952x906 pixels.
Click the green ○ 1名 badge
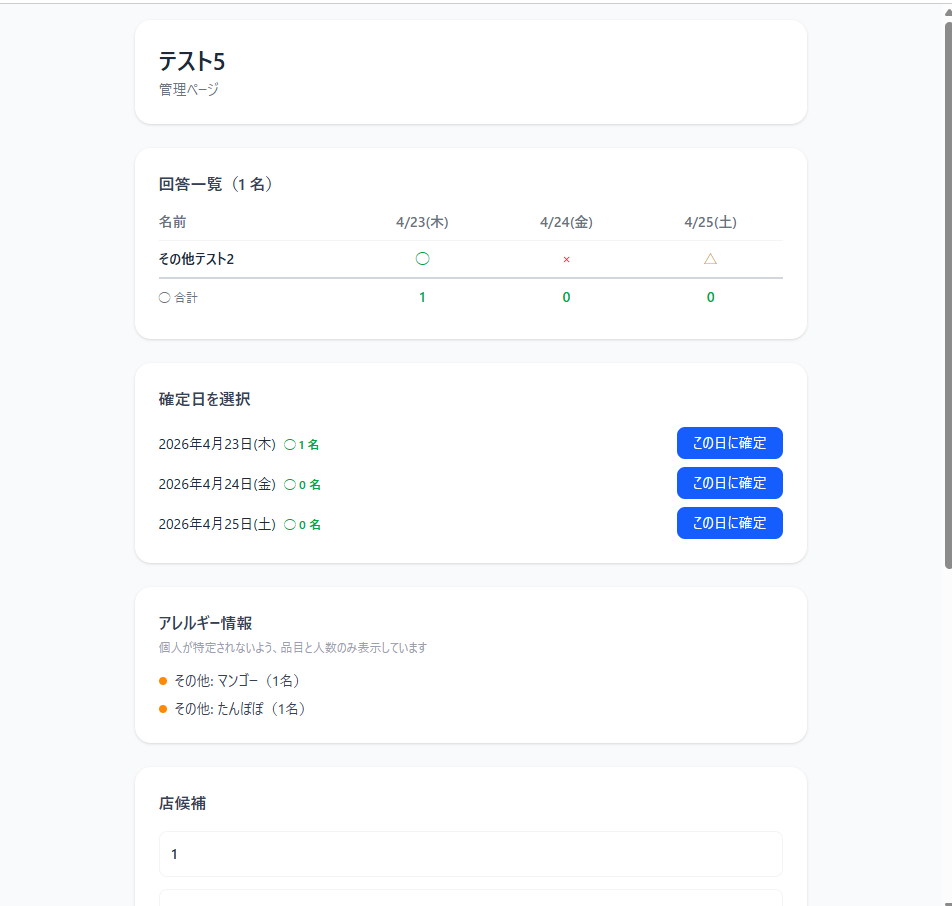tap(301, 444)
